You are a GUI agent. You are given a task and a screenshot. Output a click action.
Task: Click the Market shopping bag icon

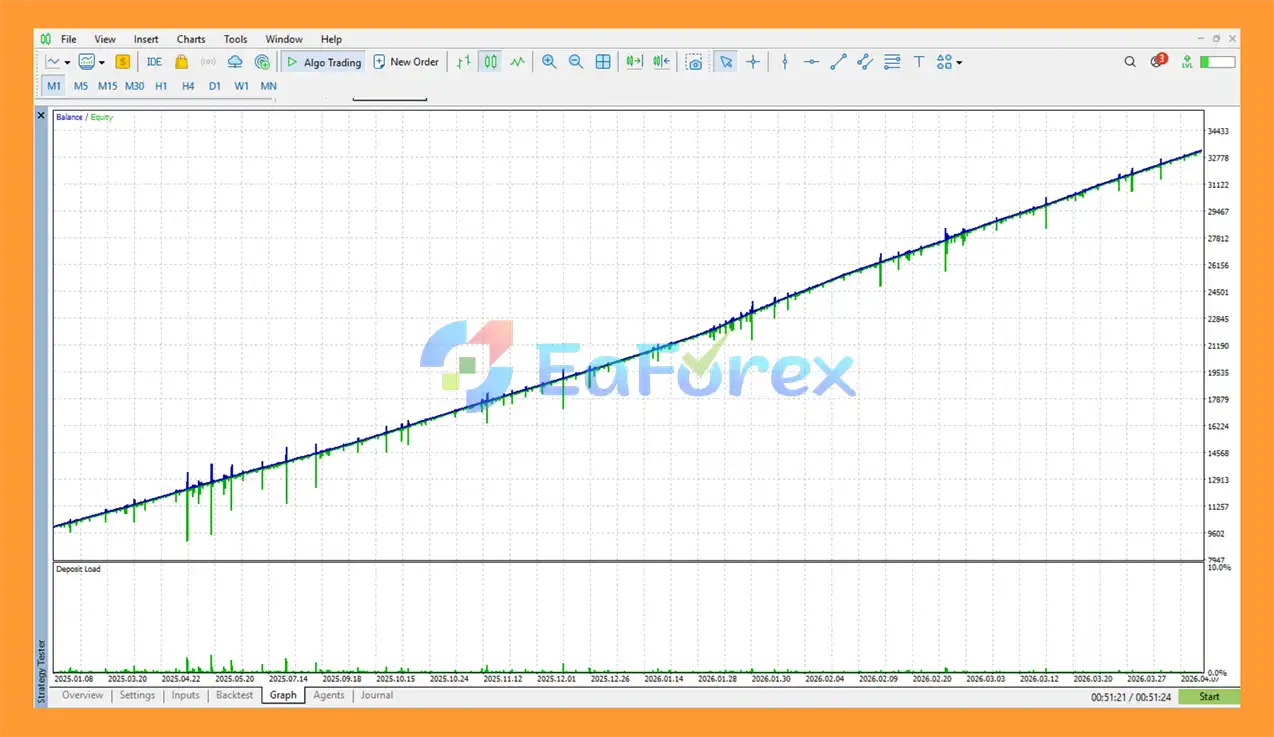pos(181,62)
